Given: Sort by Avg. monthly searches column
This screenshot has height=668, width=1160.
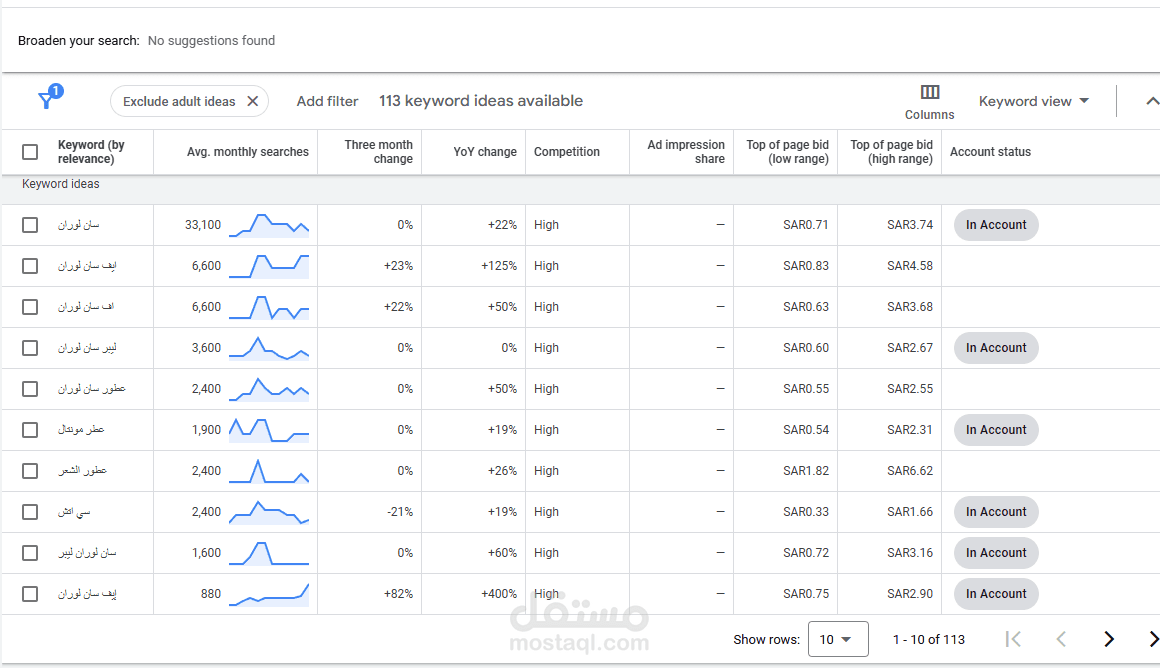Looking at the screenshot, I should pos(248,152).
